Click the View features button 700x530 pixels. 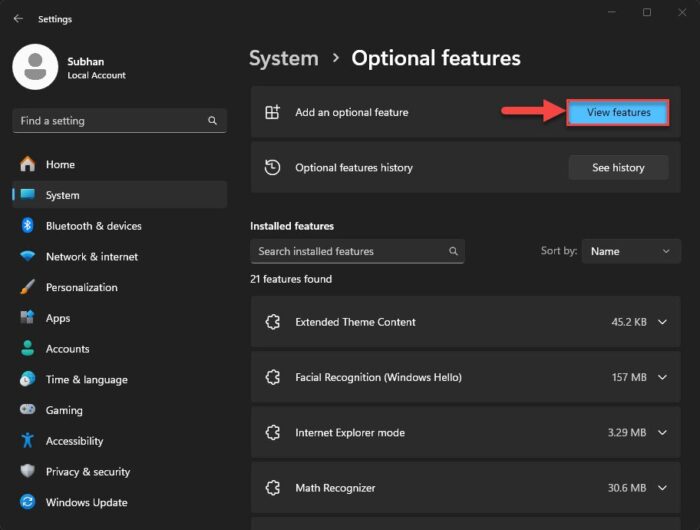click(x=618, y=113)
